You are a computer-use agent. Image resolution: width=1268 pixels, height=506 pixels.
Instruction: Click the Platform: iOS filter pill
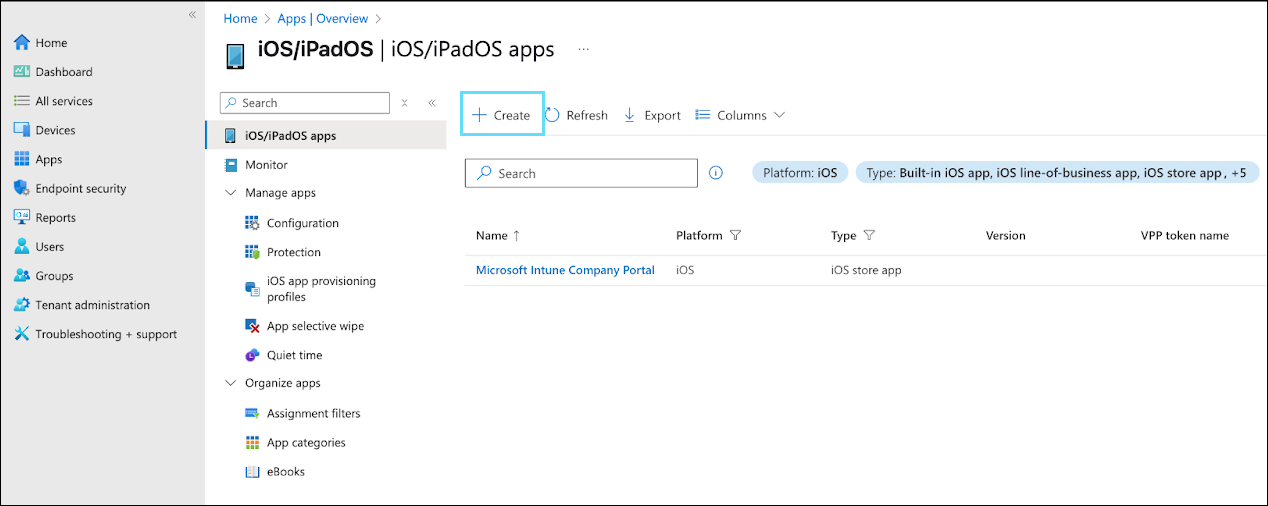click(x=800, y=173)
